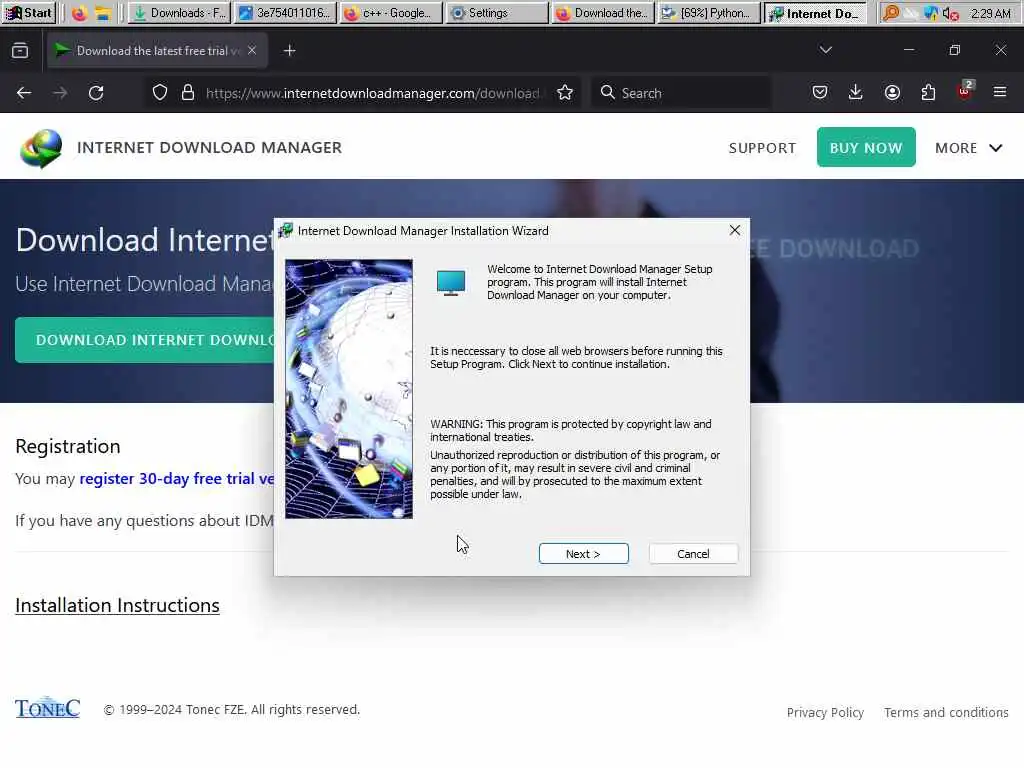The width and height of the screenshot is (1024, 768).
Task: Click the forward navigation arrow
Action: coord(60,93)
